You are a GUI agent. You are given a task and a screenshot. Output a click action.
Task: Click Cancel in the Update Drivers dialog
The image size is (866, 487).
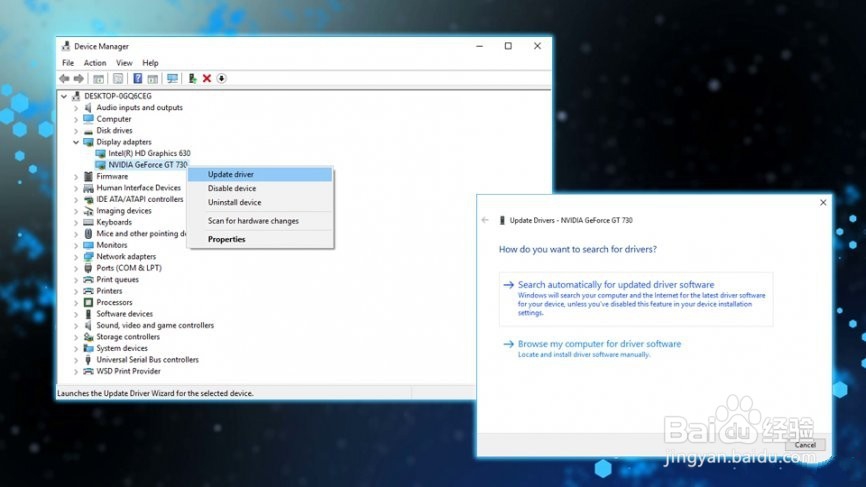805,444
